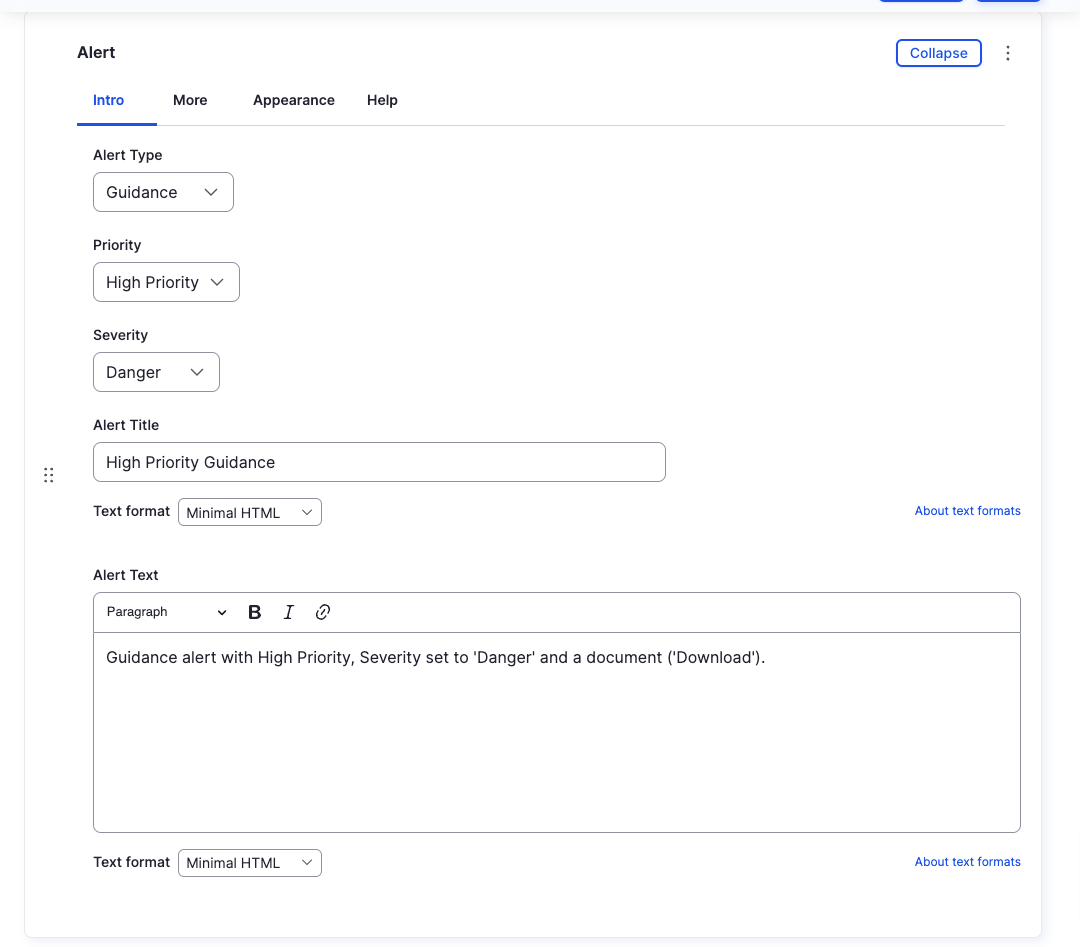This screenshot has height=947, width=1080.
Task: Change the upper Text format dropdown
Action: (x=249, y=511)
